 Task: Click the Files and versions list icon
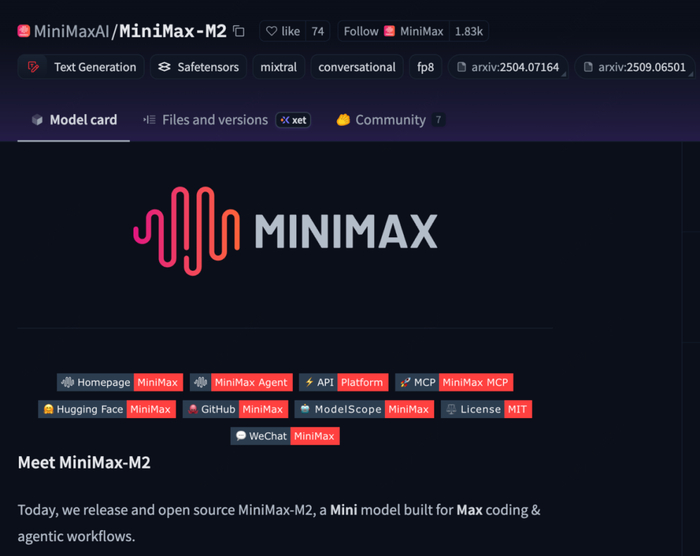pyautogui.click(x=150, y=120)
